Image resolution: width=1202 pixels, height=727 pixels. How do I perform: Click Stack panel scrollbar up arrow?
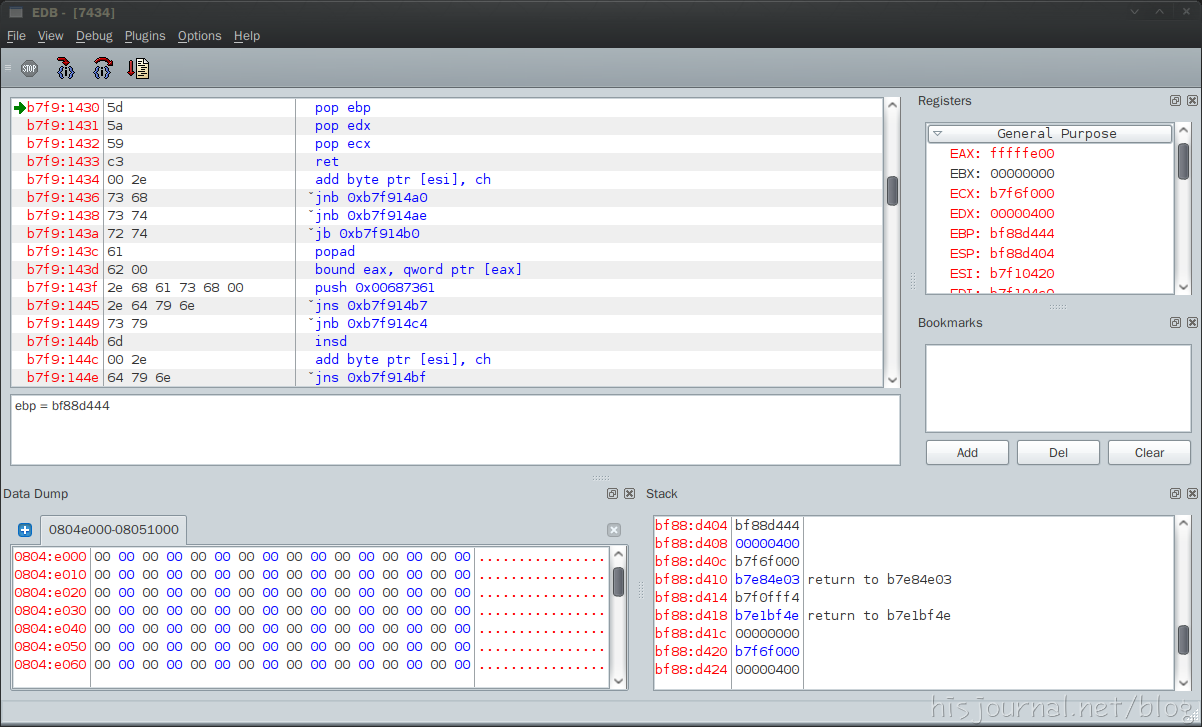[x=1184, y=524]
